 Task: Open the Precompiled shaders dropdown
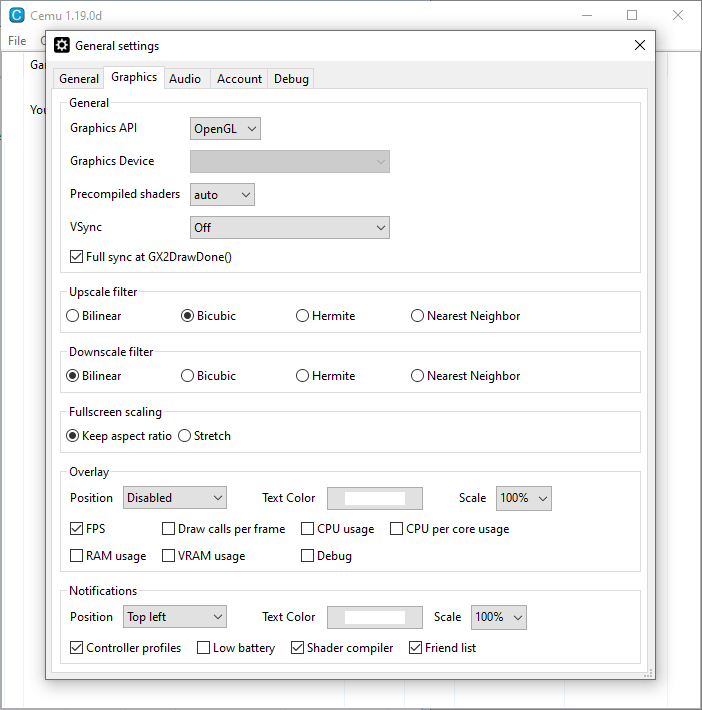click(x=222, y=195)
